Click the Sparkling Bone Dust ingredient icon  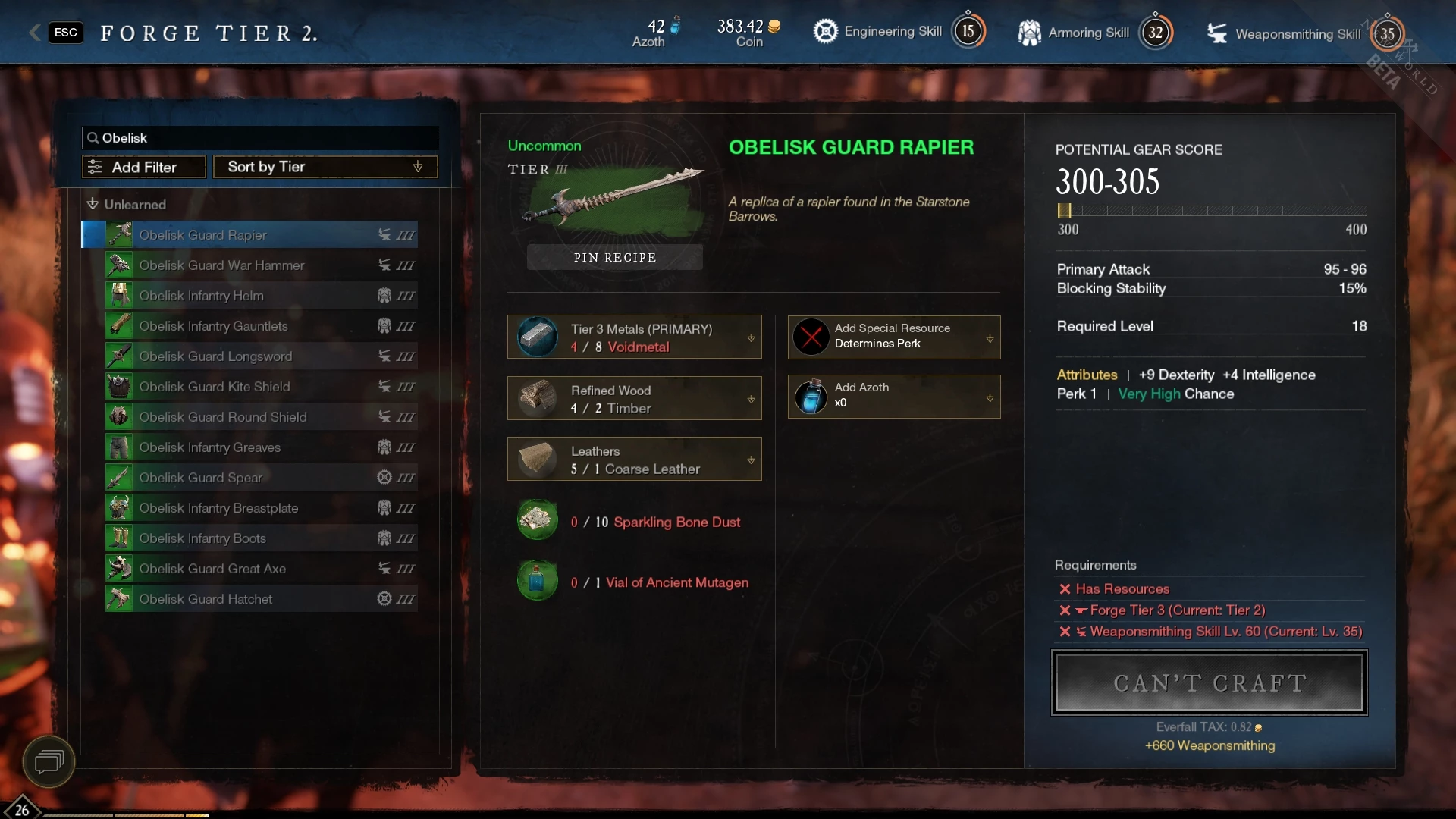pyautogui.click(x=538, y=519)
